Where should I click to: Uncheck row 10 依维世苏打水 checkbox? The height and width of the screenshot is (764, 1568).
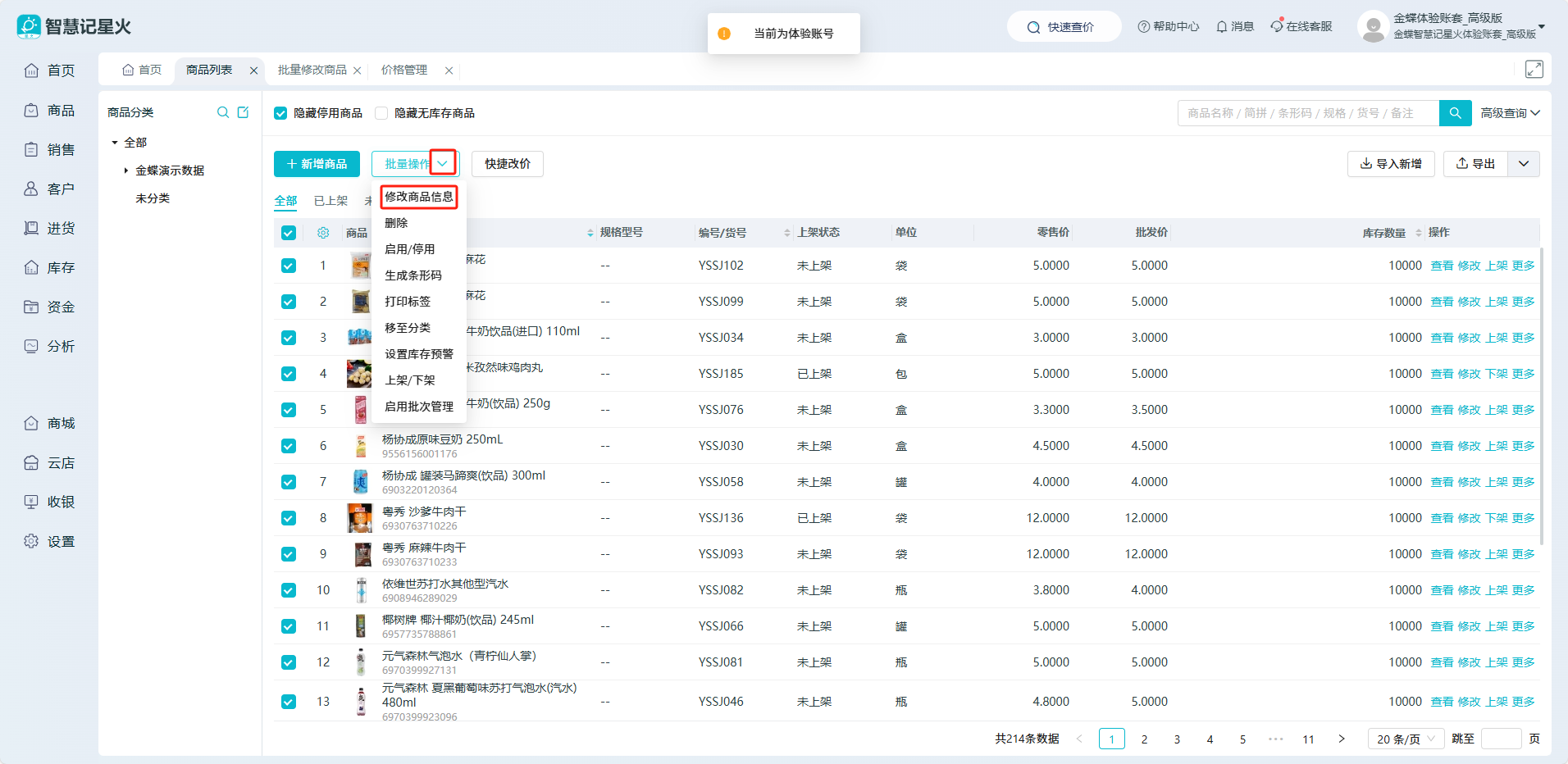(x=289, y=590)
